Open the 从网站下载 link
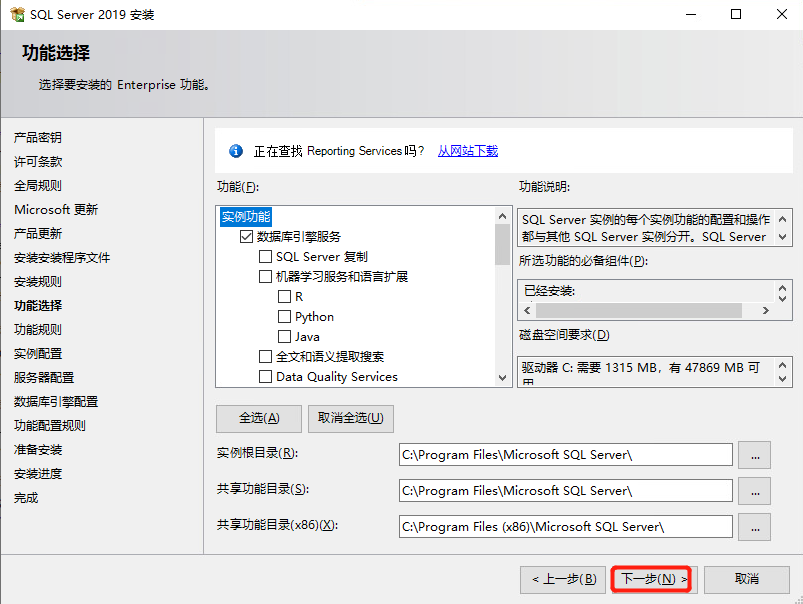Screen dimensions: 803x604 point(468,151)
